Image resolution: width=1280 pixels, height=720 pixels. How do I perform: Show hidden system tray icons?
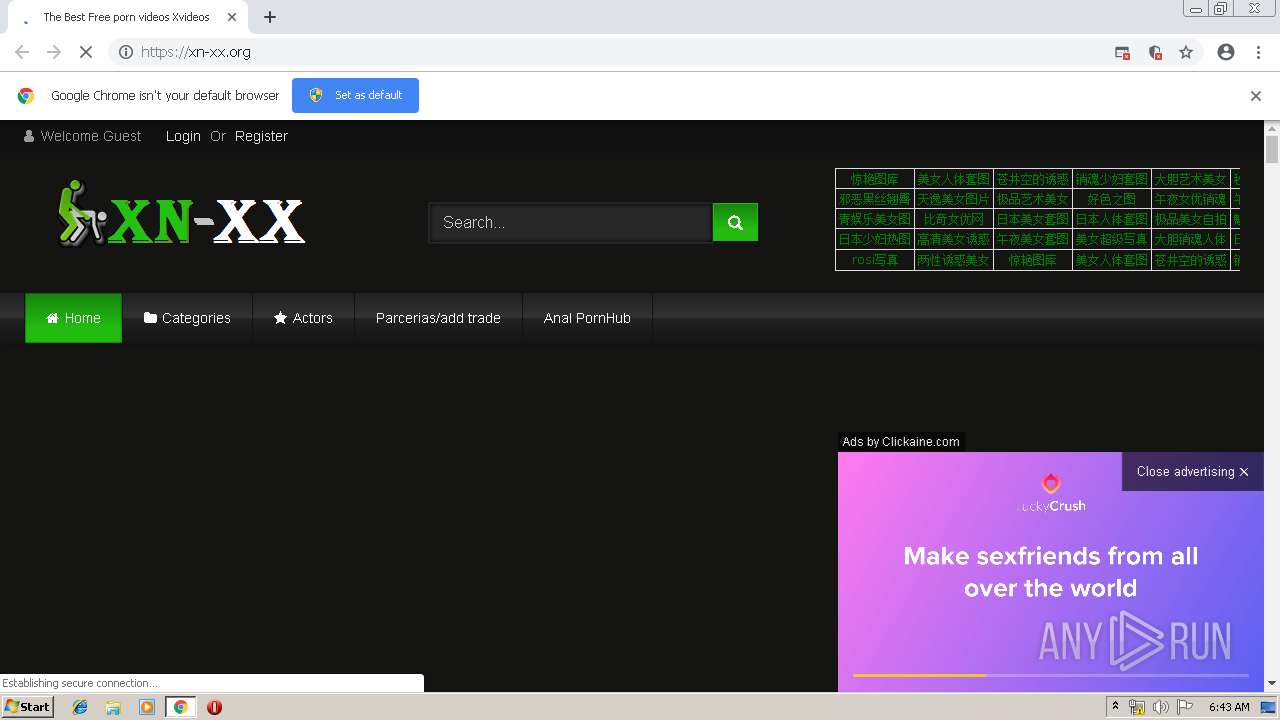[1115, 707]
